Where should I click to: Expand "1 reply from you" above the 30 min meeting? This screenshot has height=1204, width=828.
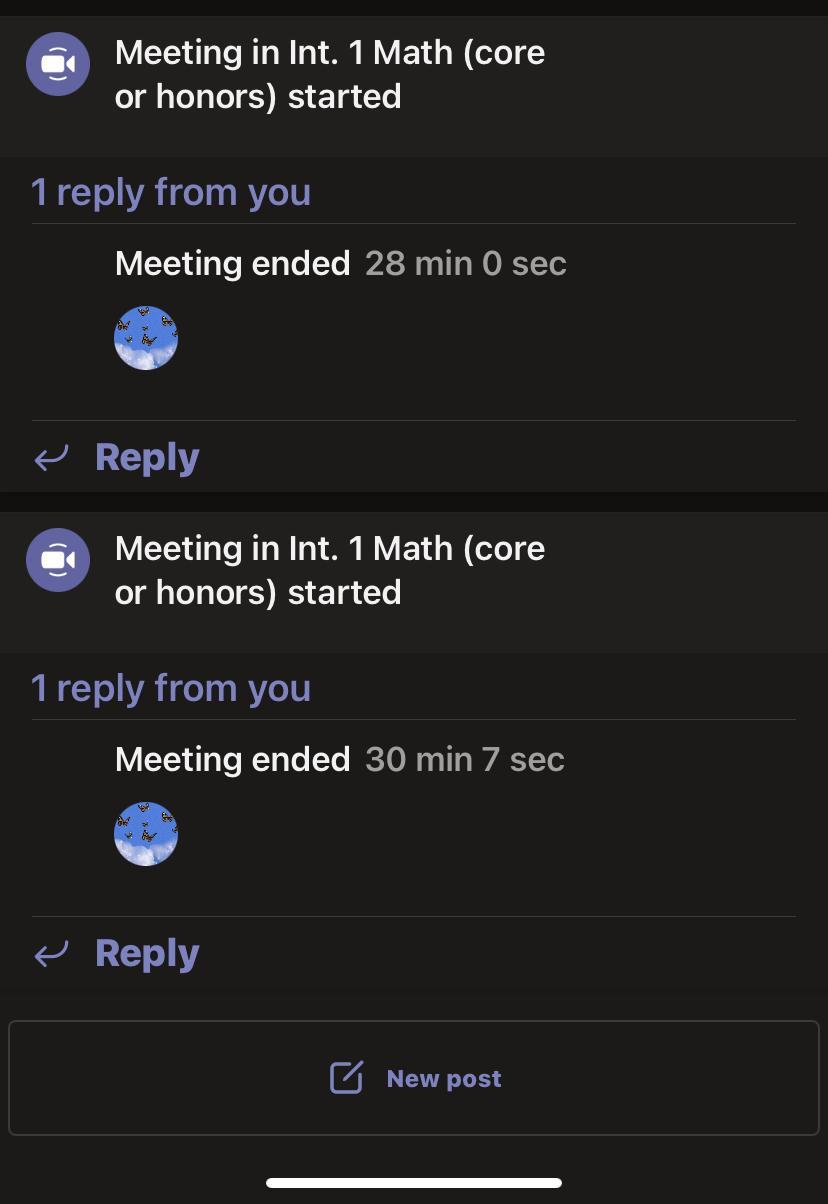[171, 688]
